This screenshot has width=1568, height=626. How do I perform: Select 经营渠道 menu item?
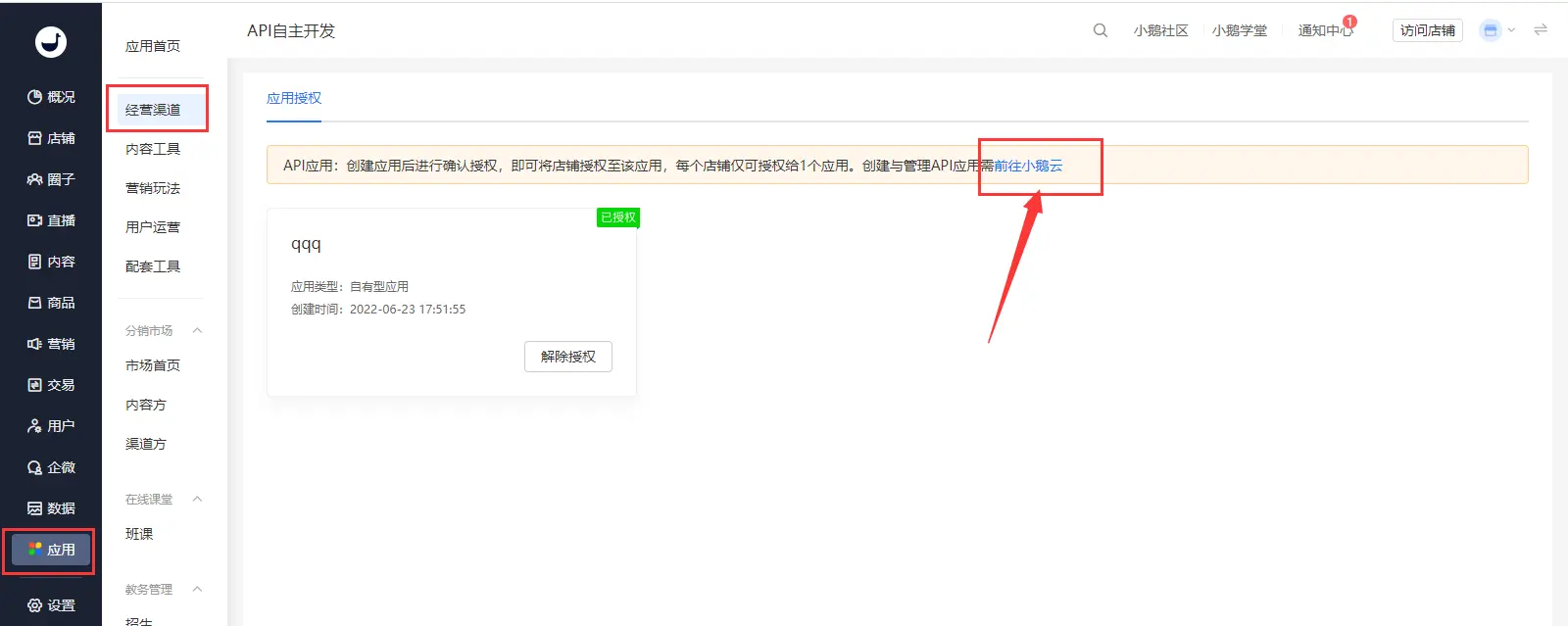coord(162,110)
